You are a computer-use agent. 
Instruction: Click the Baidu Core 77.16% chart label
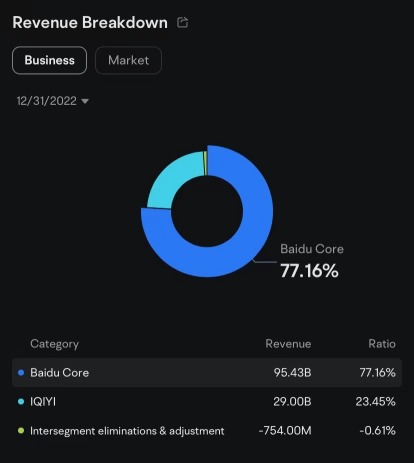click(x=312, y=261)
